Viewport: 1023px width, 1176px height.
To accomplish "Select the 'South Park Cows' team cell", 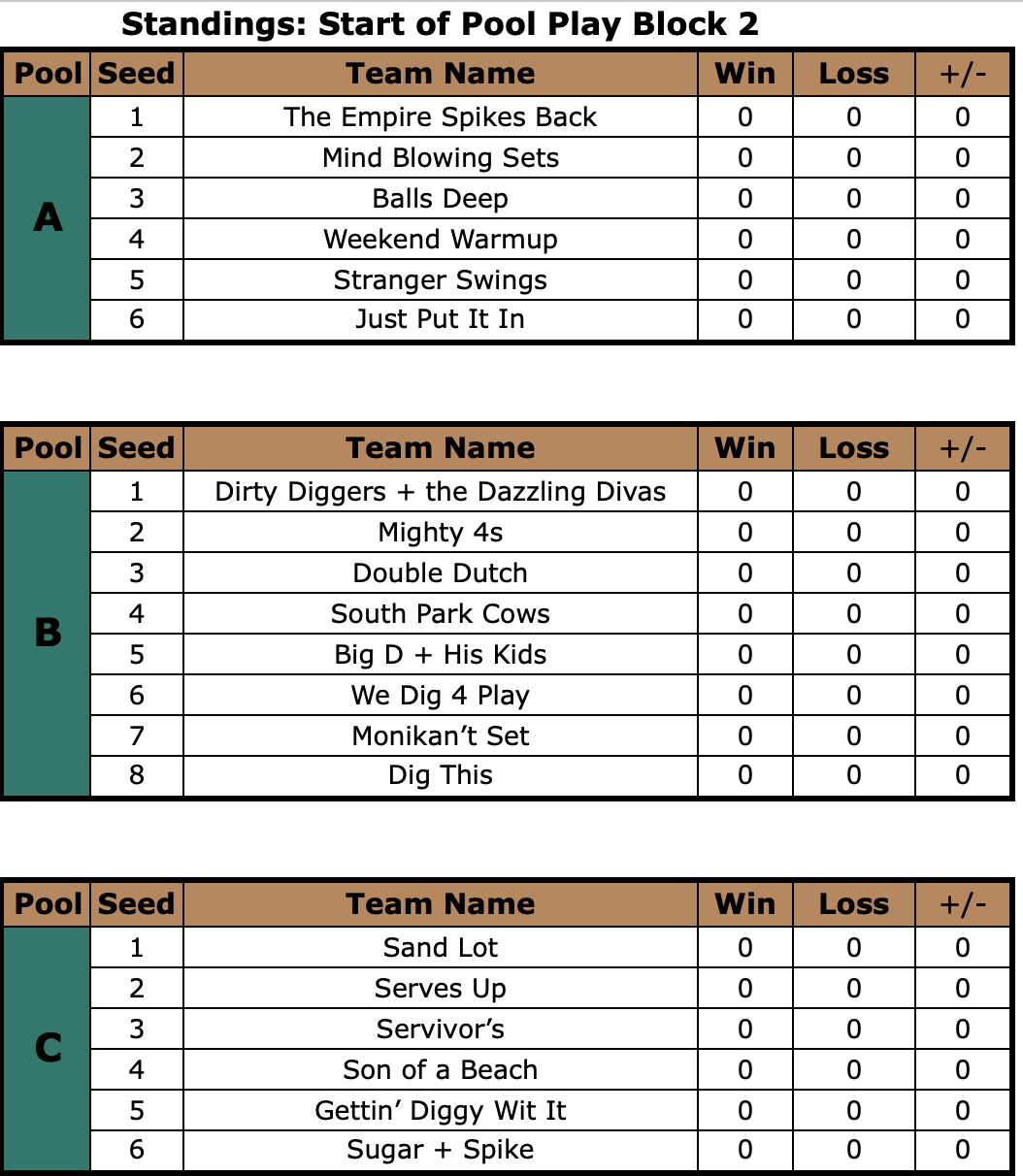I will click(440, 614).
